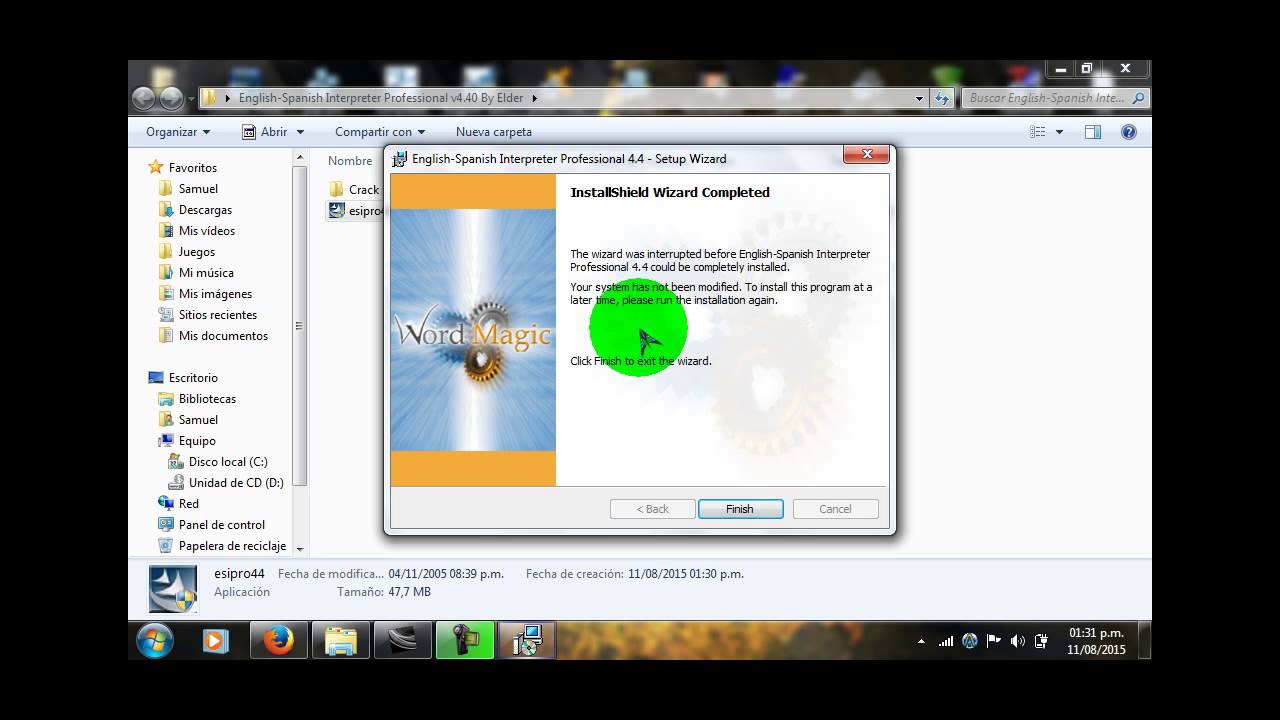Minimize the Explorer window

1061,69
